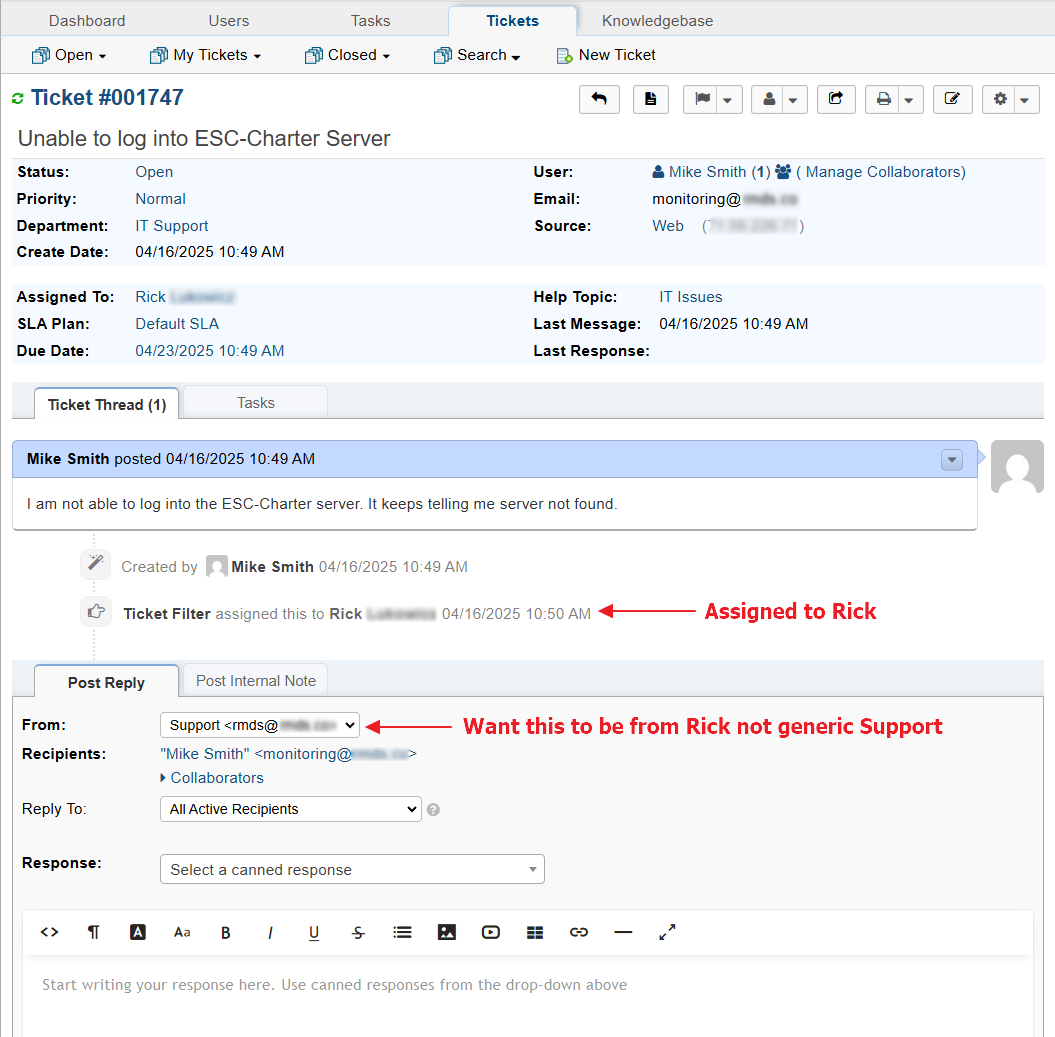Insert a table in the response editor
Image resolution: width=1055 pixels, height=1037 pixels.
click(535, 932)
